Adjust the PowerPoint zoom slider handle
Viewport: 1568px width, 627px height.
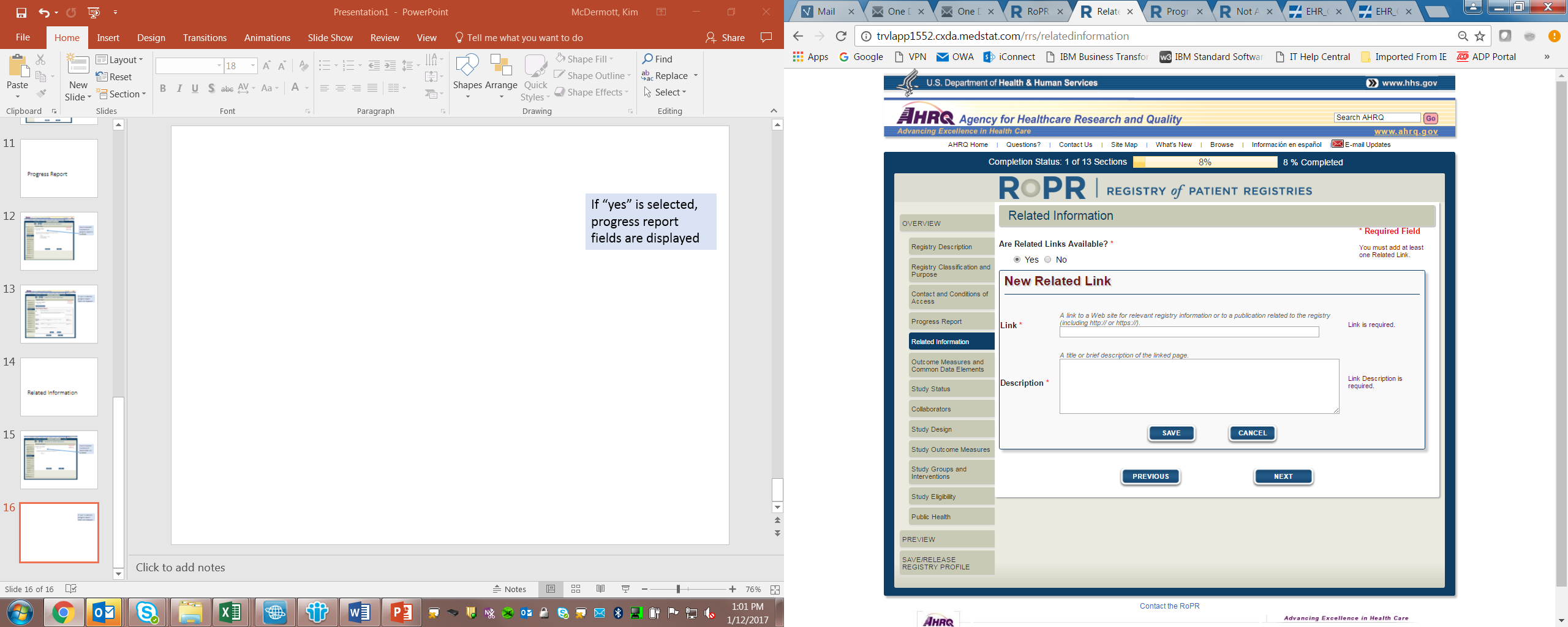(678, 589)
